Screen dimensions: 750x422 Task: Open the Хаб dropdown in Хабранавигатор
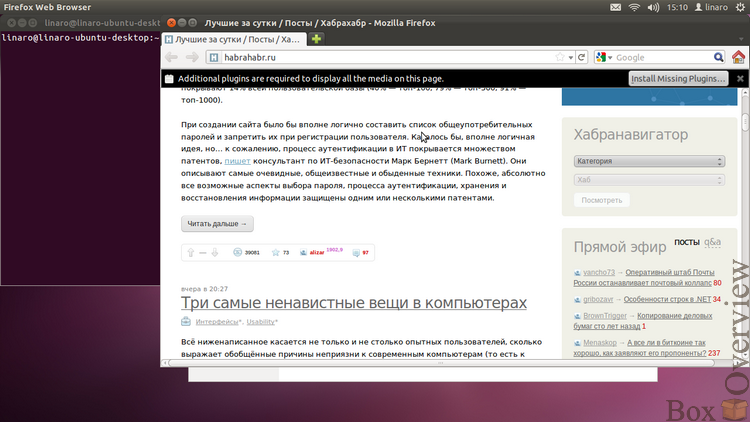649,180
